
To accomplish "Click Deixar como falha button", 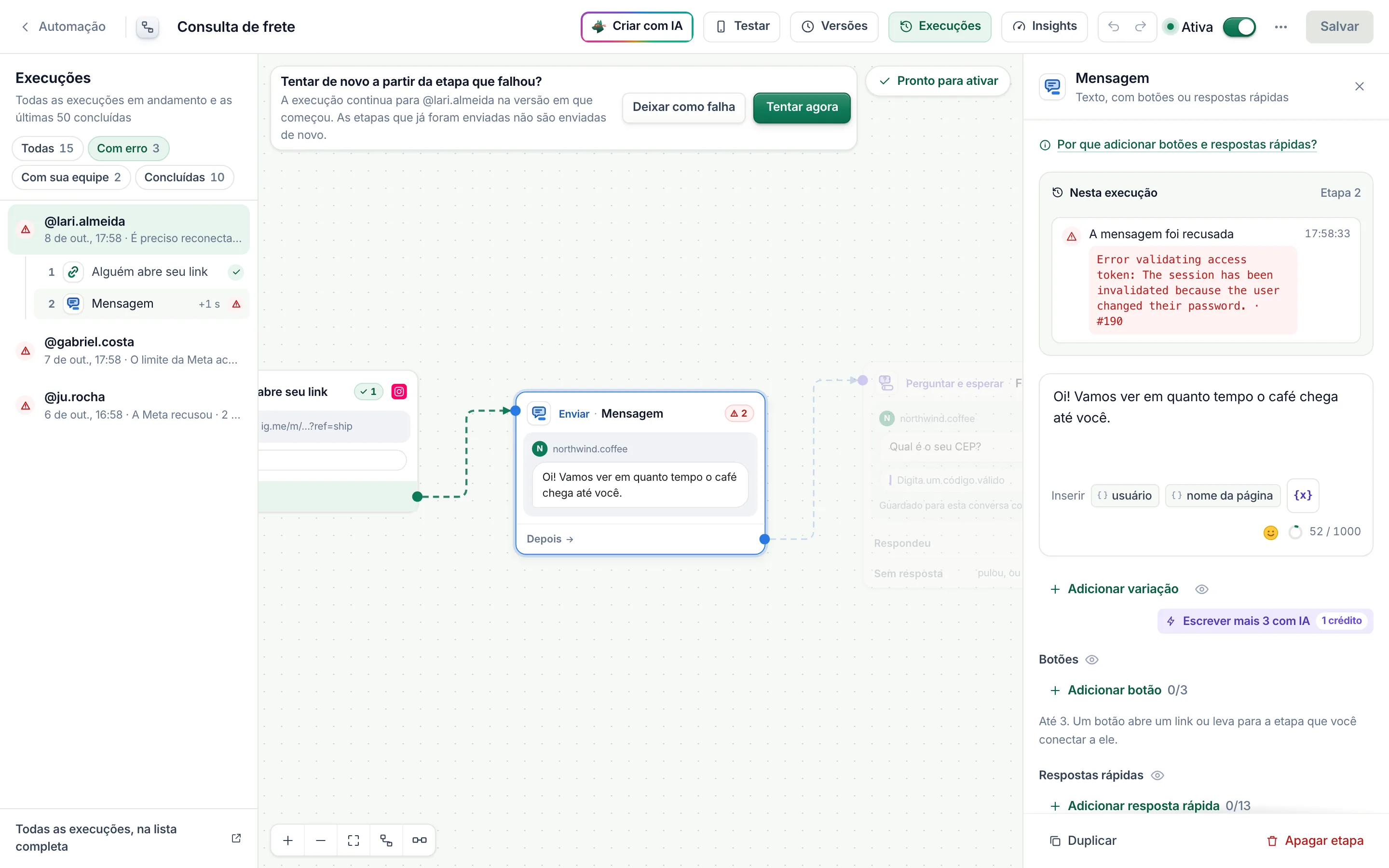I will click(683, 108).
